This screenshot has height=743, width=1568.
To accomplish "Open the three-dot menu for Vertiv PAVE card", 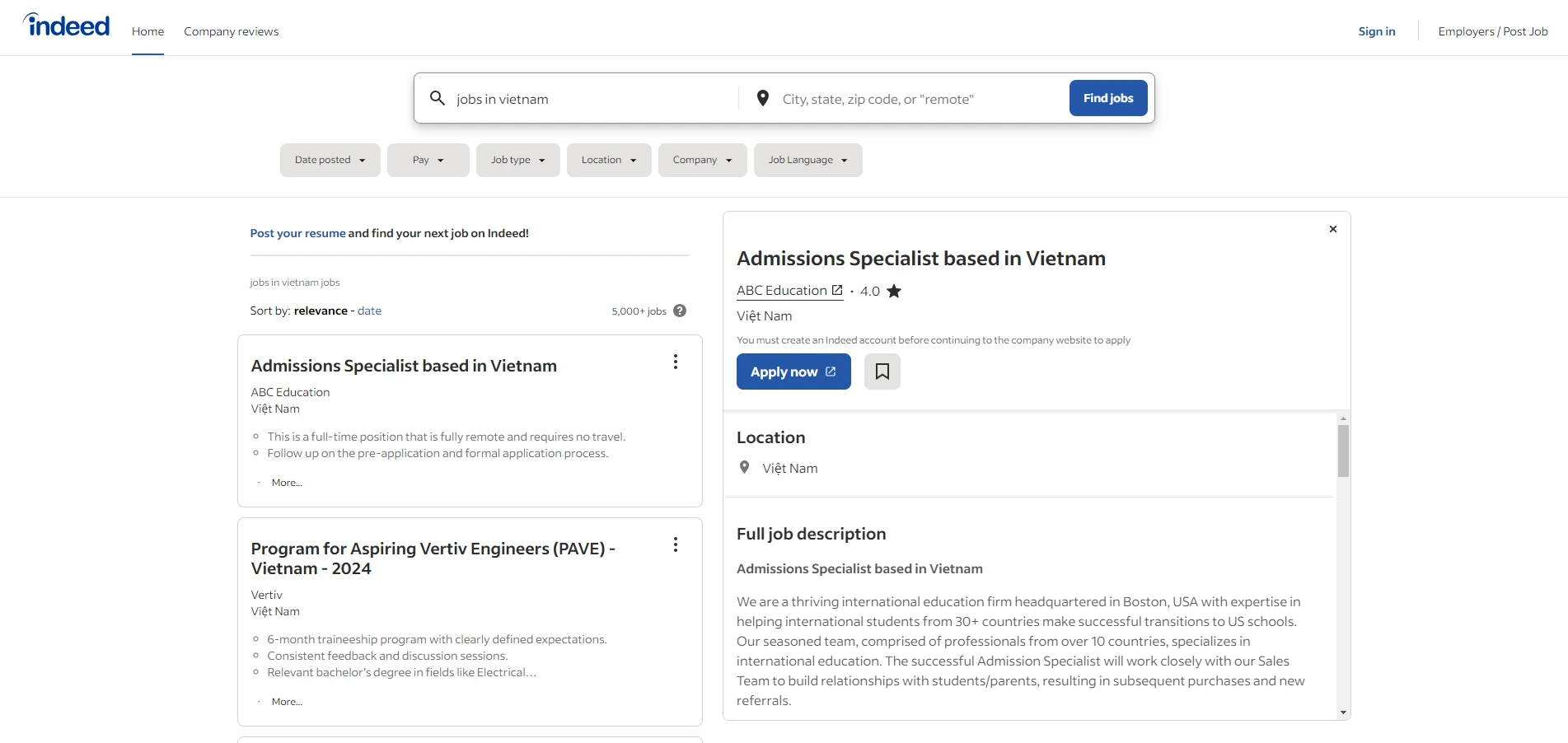I will coord(676,544).
